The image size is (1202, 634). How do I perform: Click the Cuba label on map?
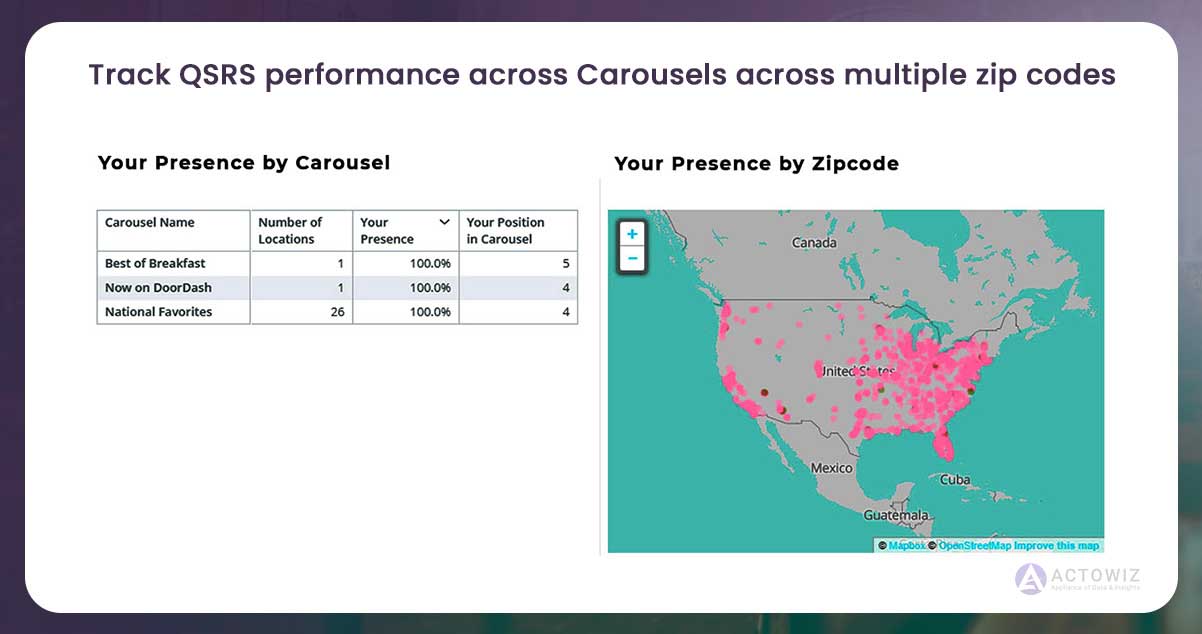[x=955, y=479]
